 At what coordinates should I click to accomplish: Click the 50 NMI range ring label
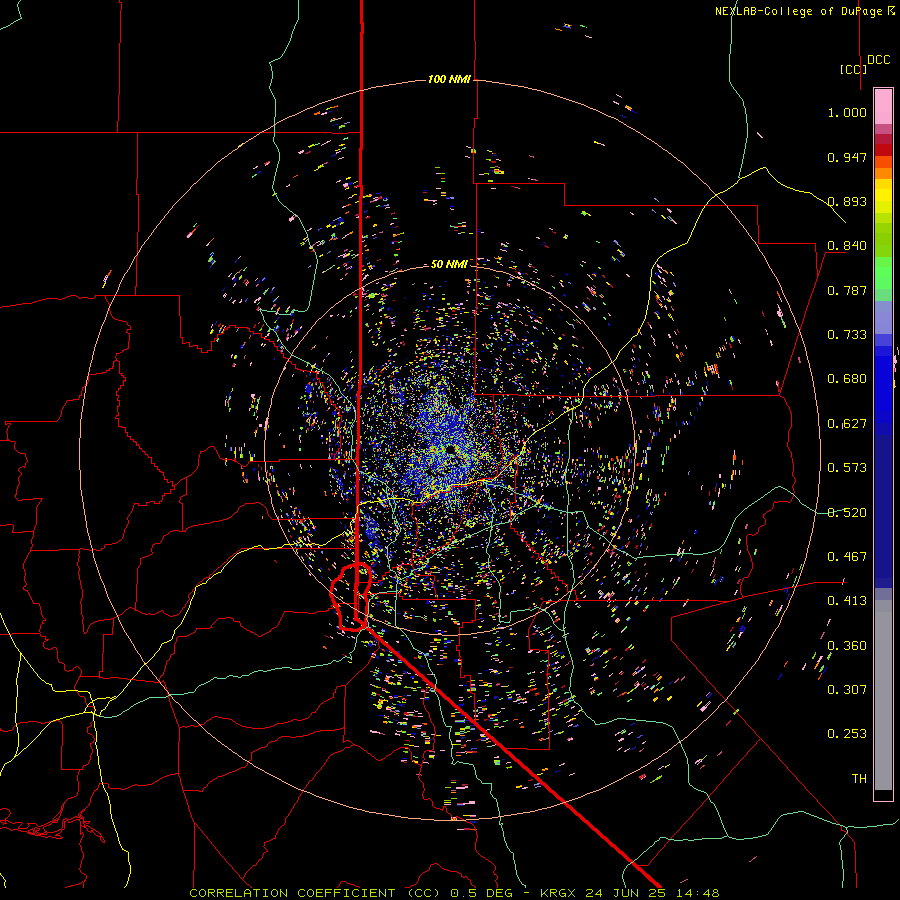[449, 264]
